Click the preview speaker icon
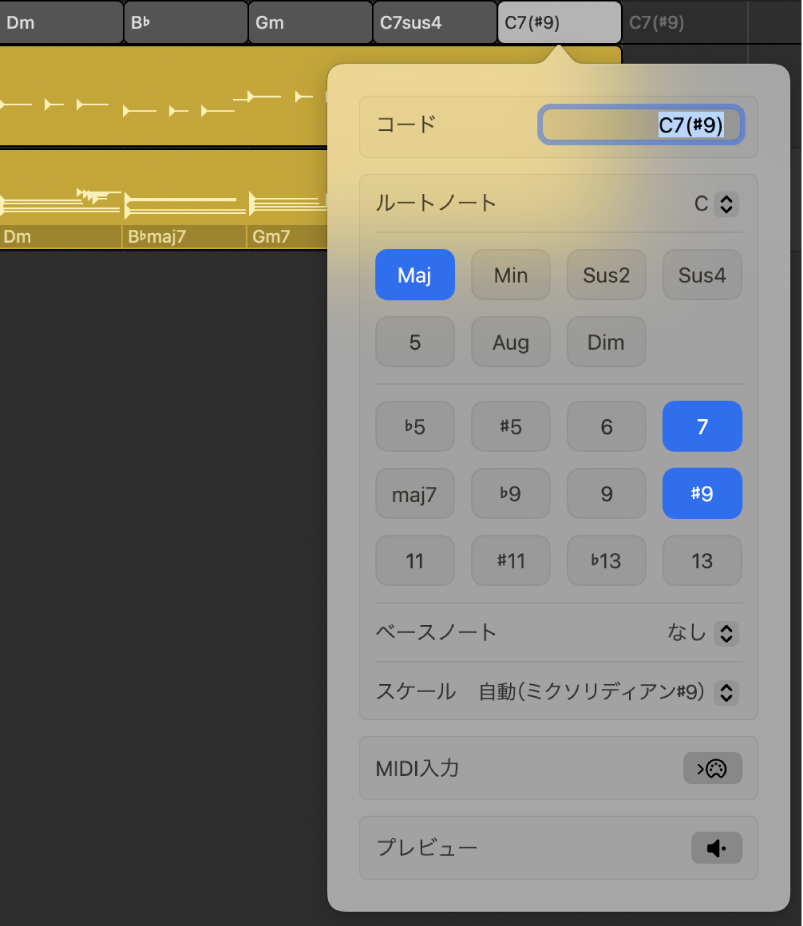 716,847
